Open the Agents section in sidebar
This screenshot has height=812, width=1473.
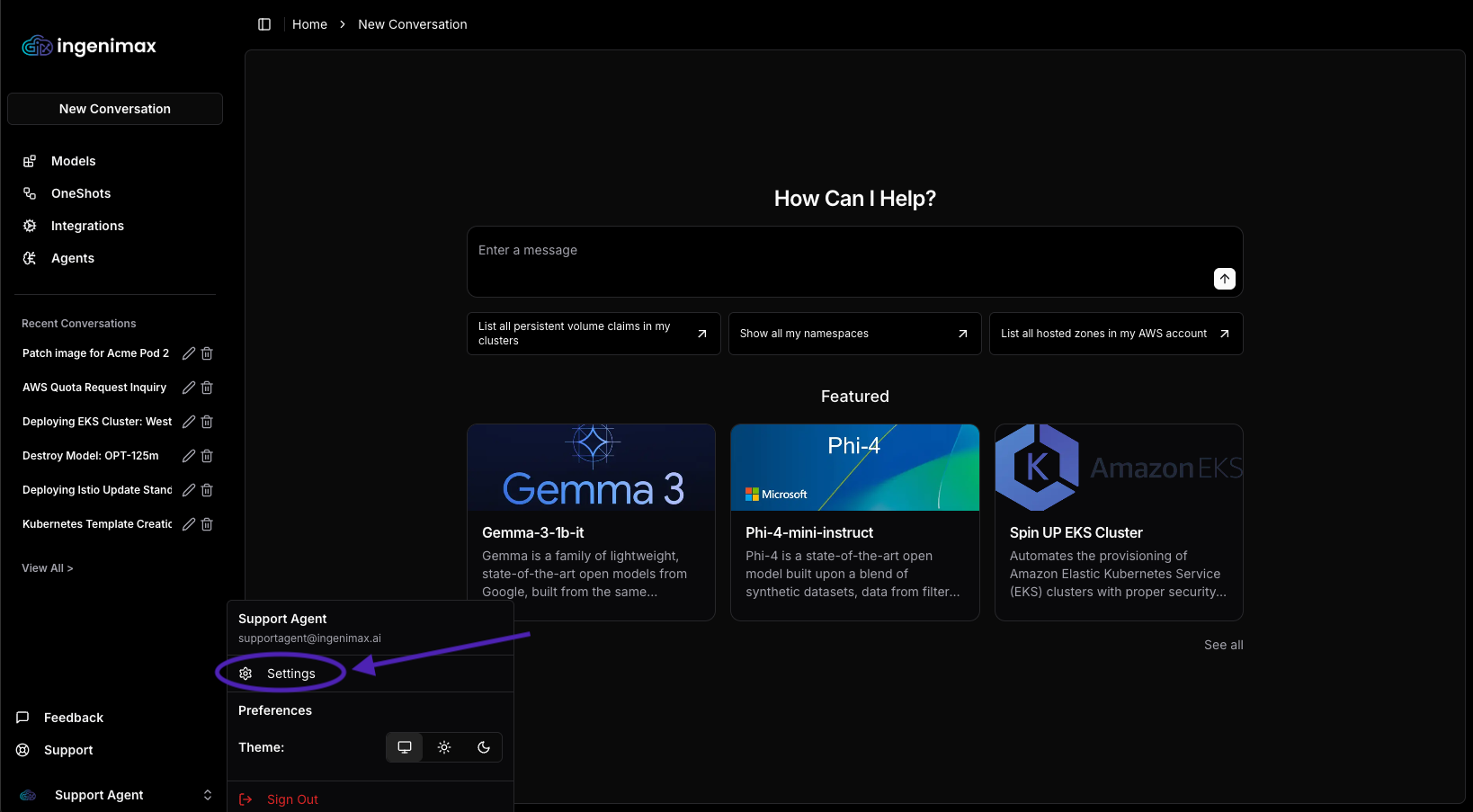tap(72, 258)
